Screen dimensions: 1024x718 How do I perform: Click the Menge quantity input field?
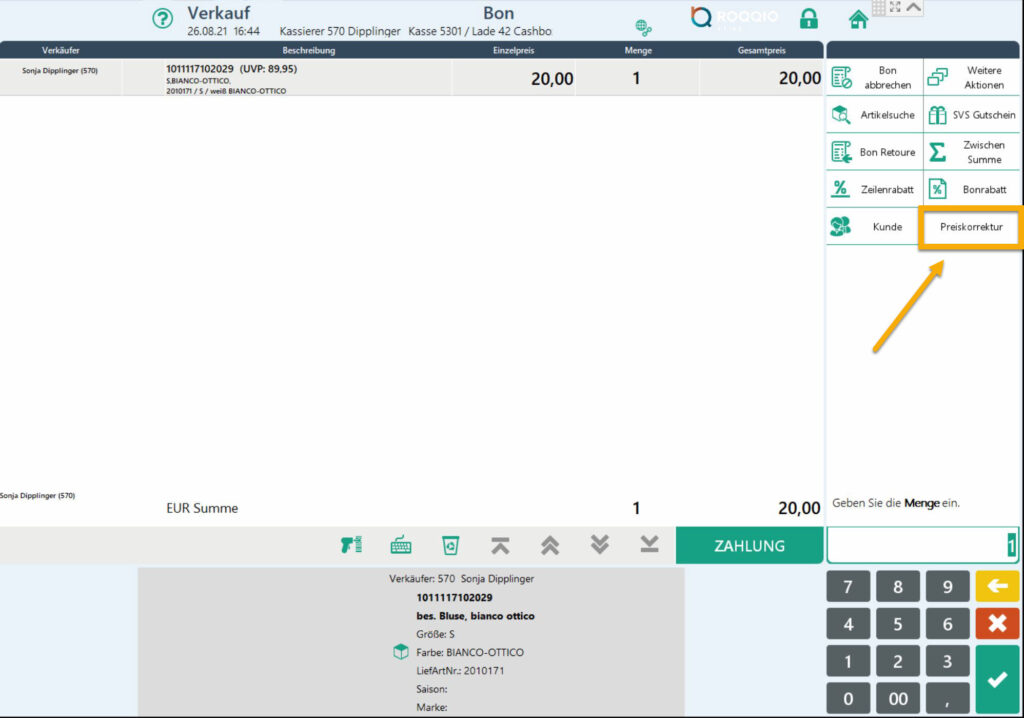(921, 545)
